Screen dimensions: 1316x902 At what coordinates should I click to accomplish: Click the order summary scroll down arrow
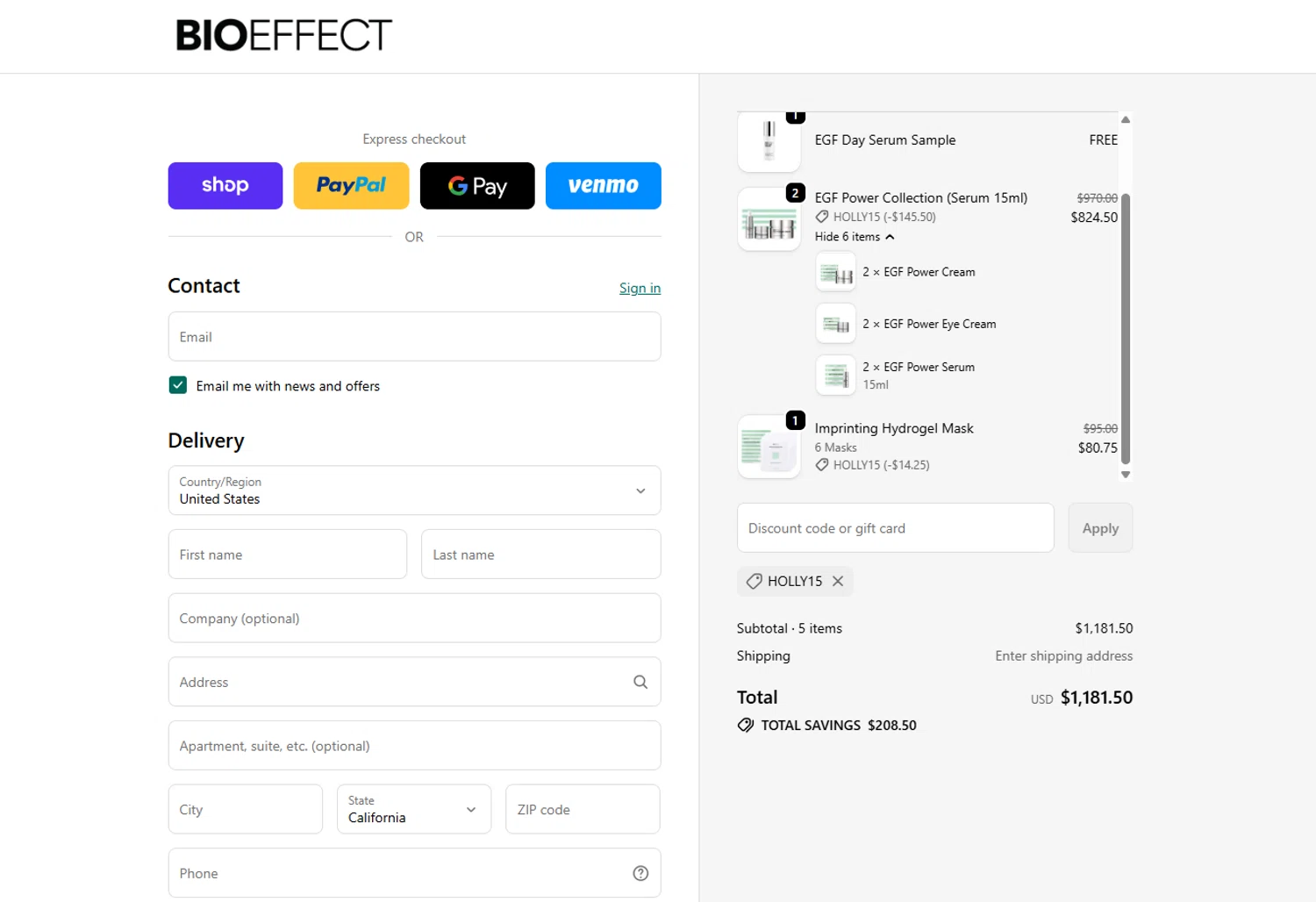(x=1126, y=475)
